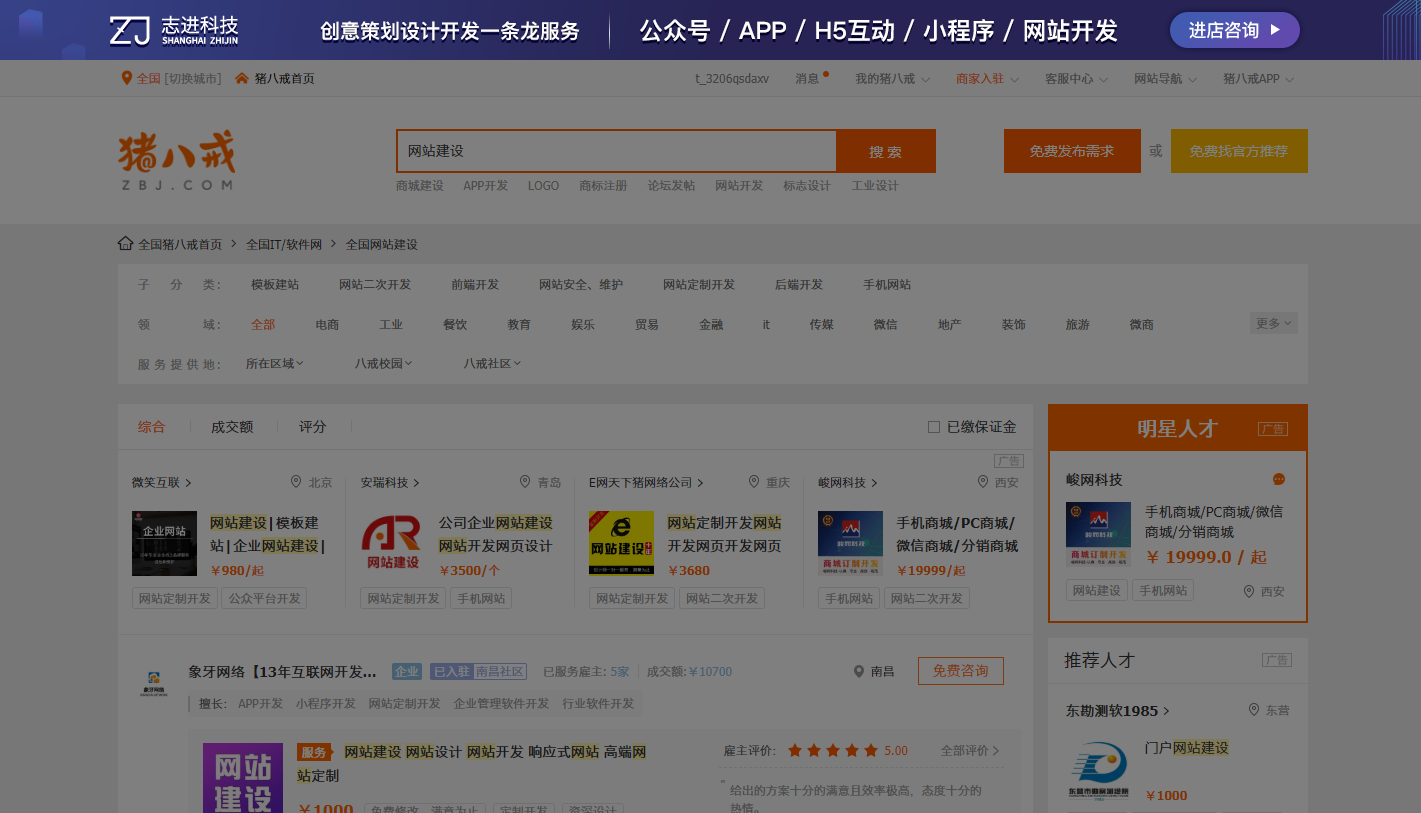Open the 东勘测软1985 shop link
This screenshot has height=813, width=1421.
tap(1117, 710)
